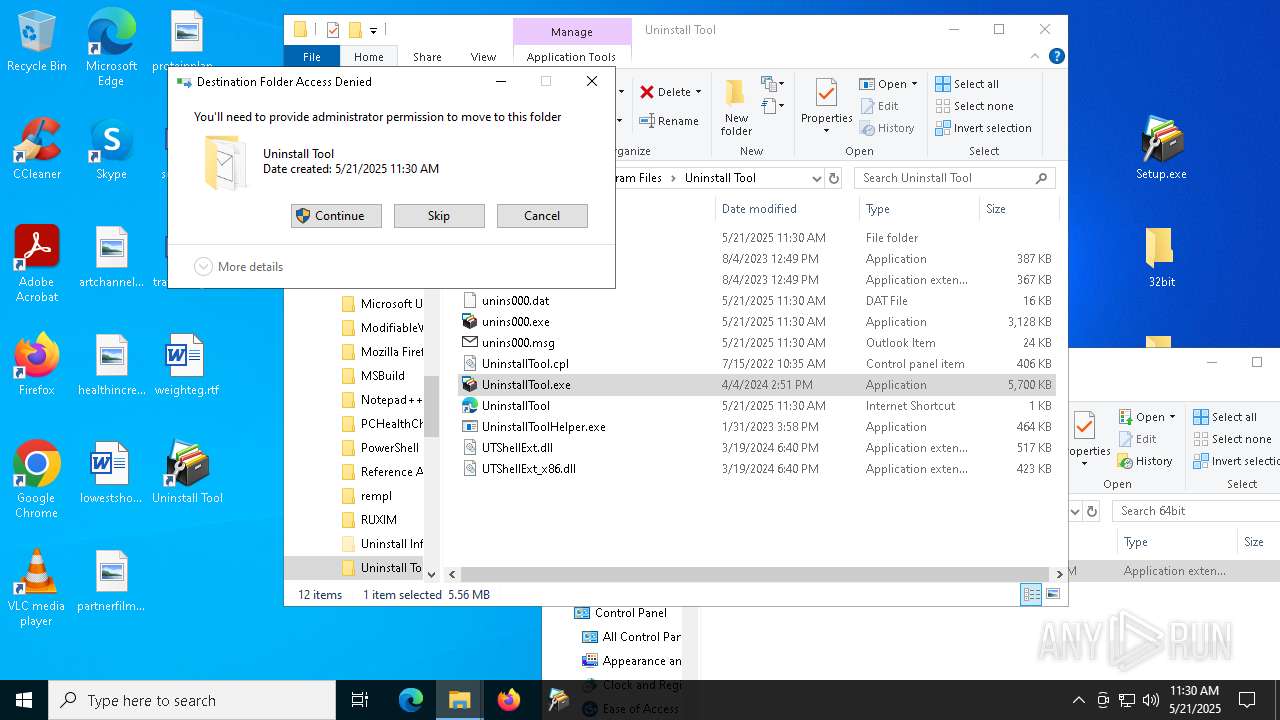1280x720 pixels.
Task: Switch to details view button
Action: 1031,595
